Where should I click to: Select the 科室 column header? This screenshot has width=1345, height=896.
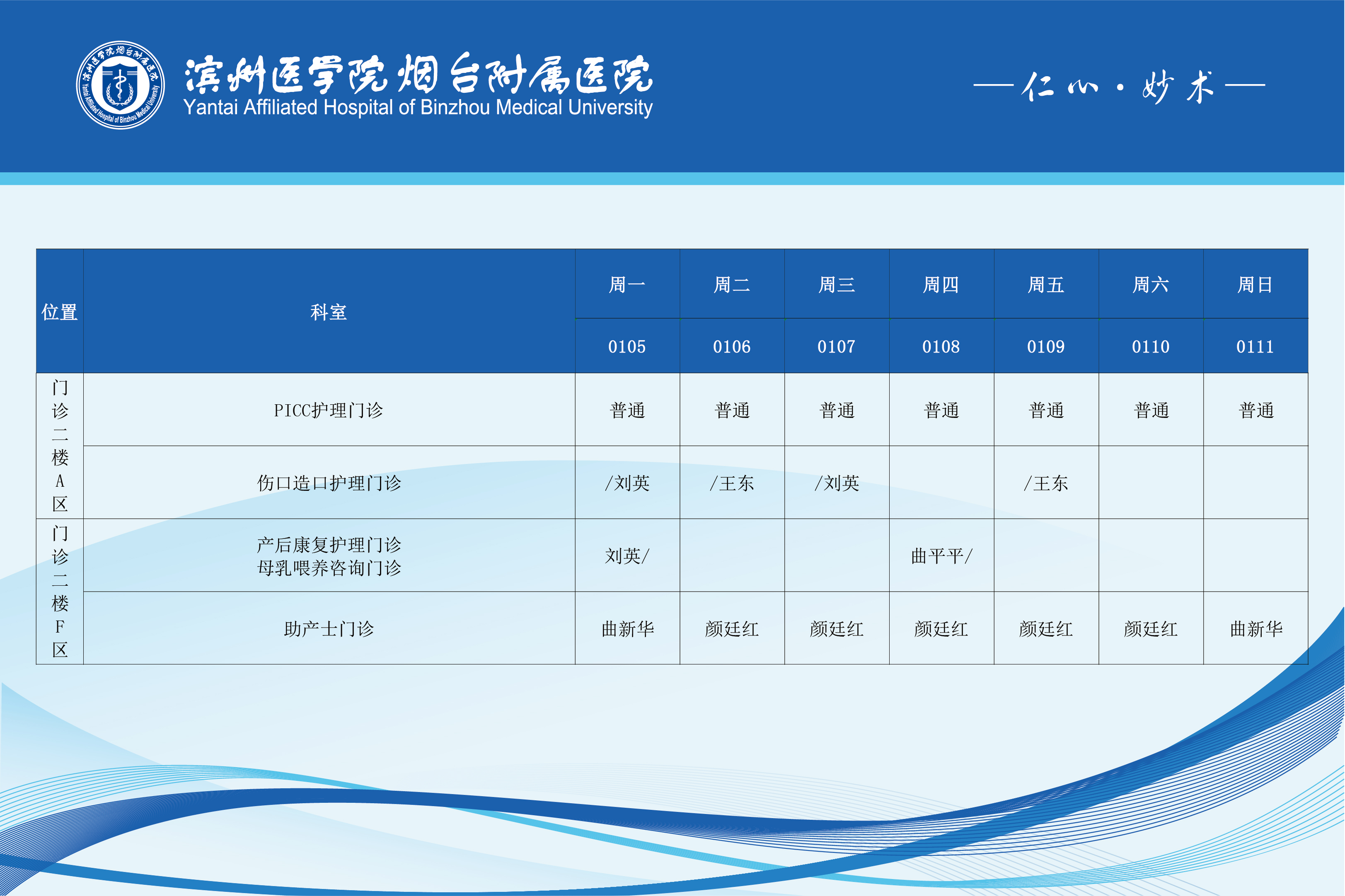tap(329, 312)
